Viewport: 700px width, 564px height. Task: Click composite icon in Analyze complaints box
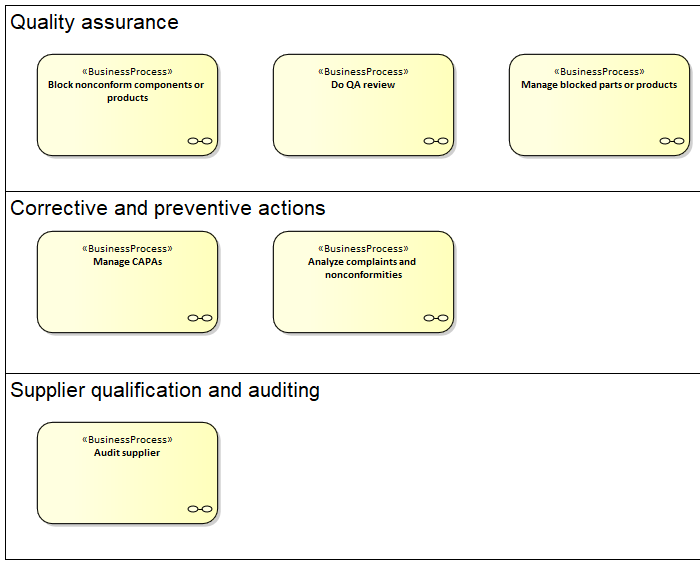pos(436,318)
